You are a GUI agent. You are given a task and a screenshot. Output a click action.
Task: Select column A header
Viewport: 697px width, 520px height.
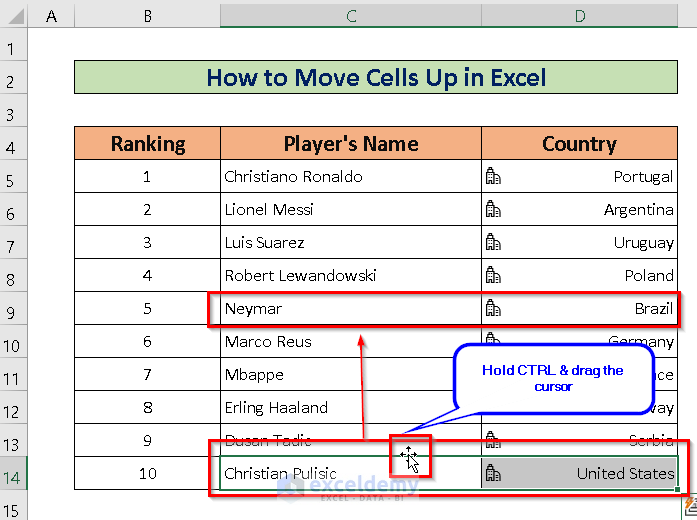tap(51, 16)
